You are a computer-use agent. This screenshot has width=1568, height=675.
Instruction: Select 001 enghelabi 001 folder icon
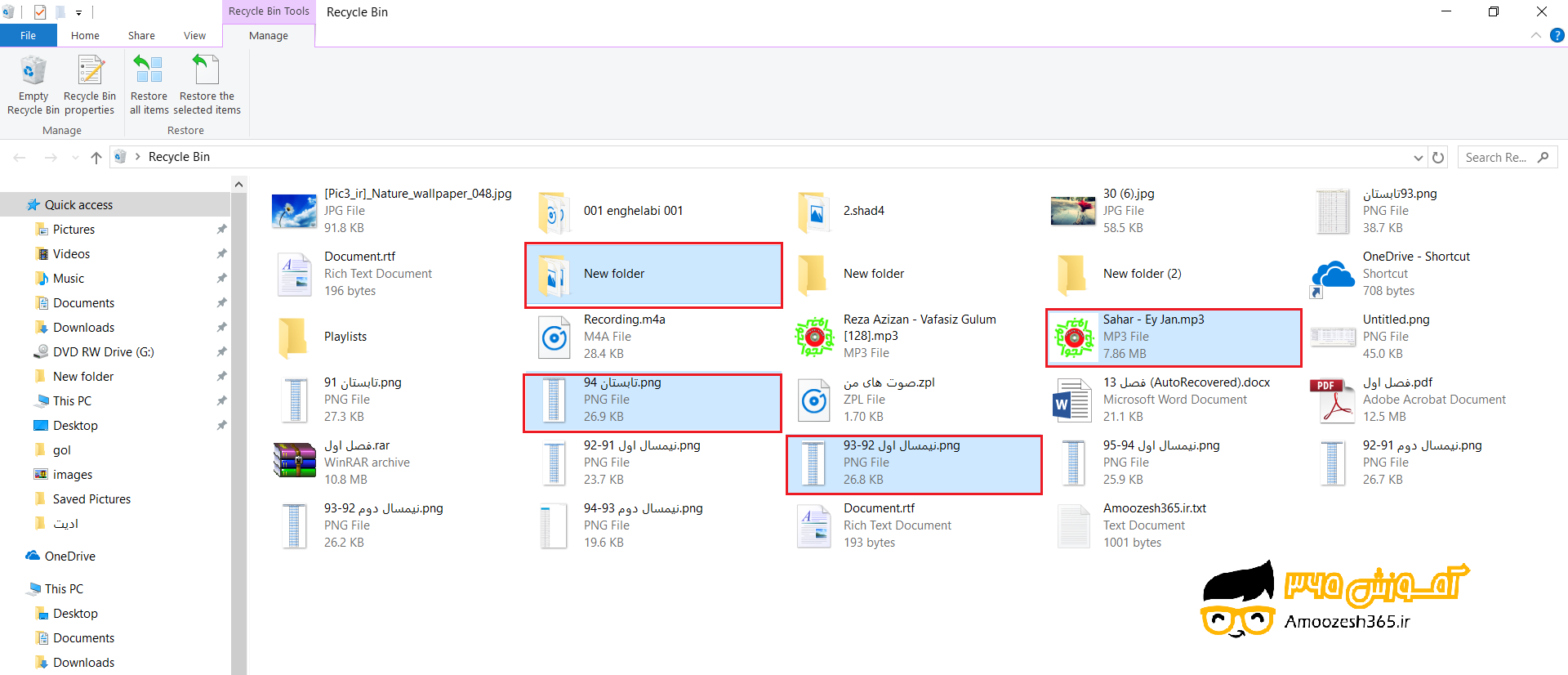555,212
